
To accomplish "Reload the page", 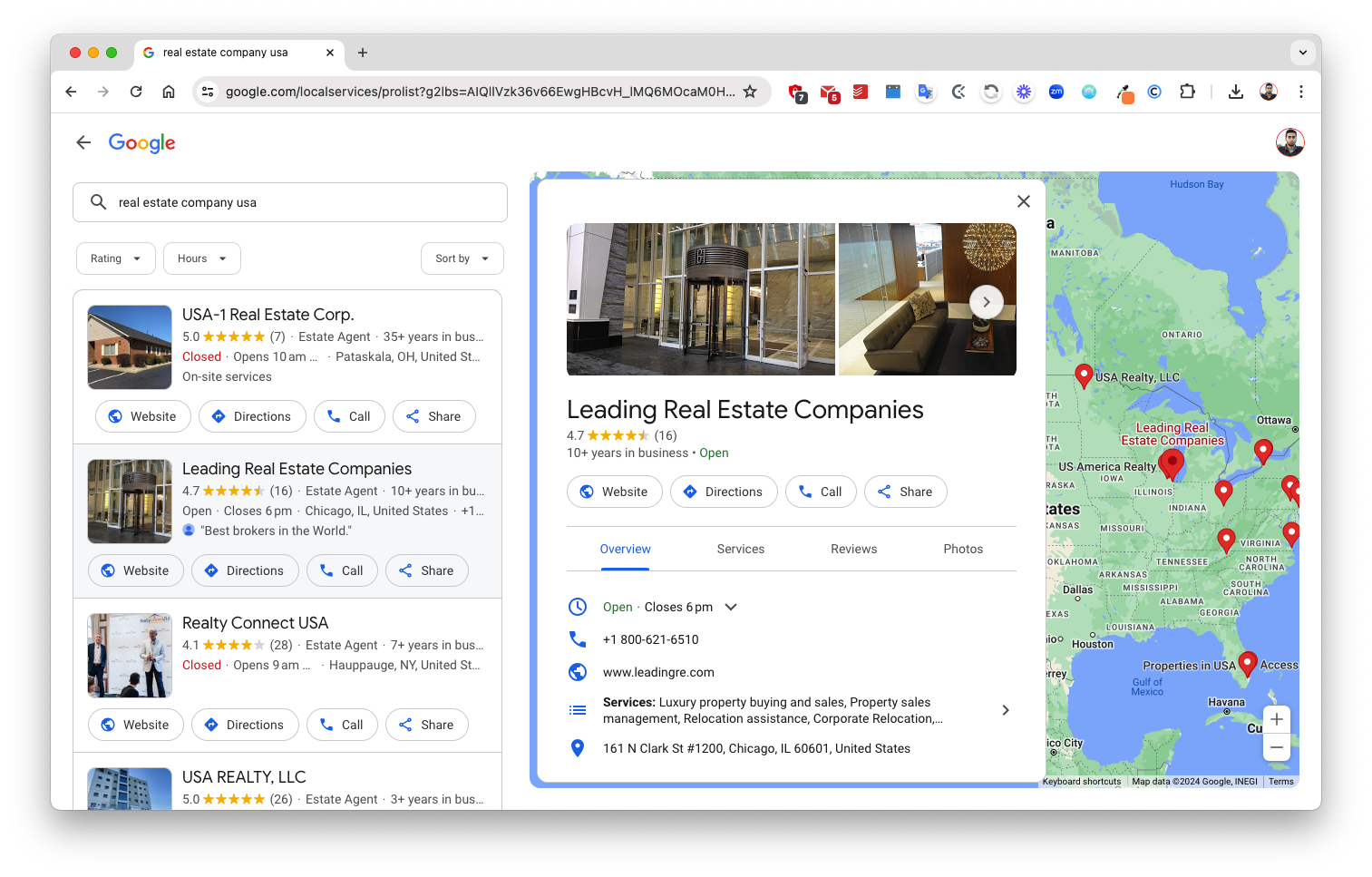I will point(136,92).
